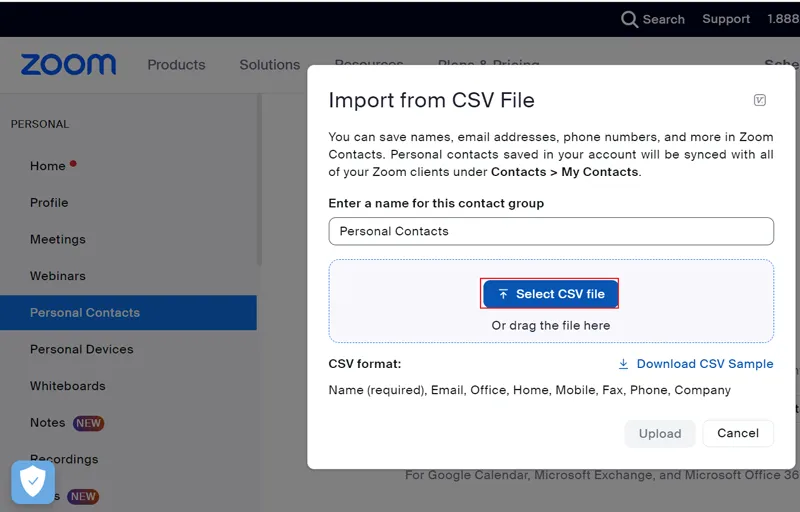Open Recordings in sidebar
The height and width of the screenshot is (512, 800).
pos(64,459)
